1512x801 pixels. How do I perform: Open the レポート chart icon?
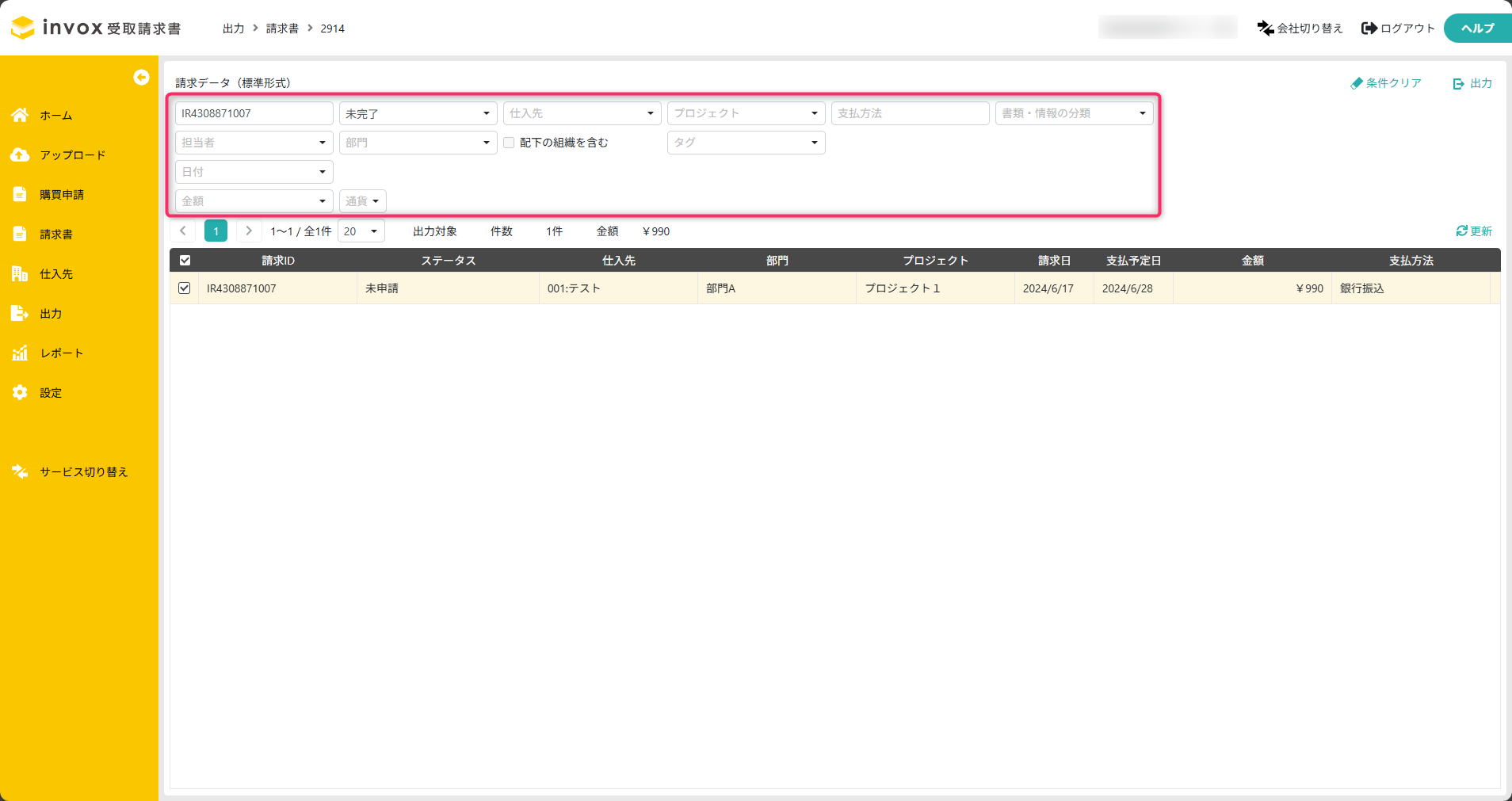tap(20, 353)
